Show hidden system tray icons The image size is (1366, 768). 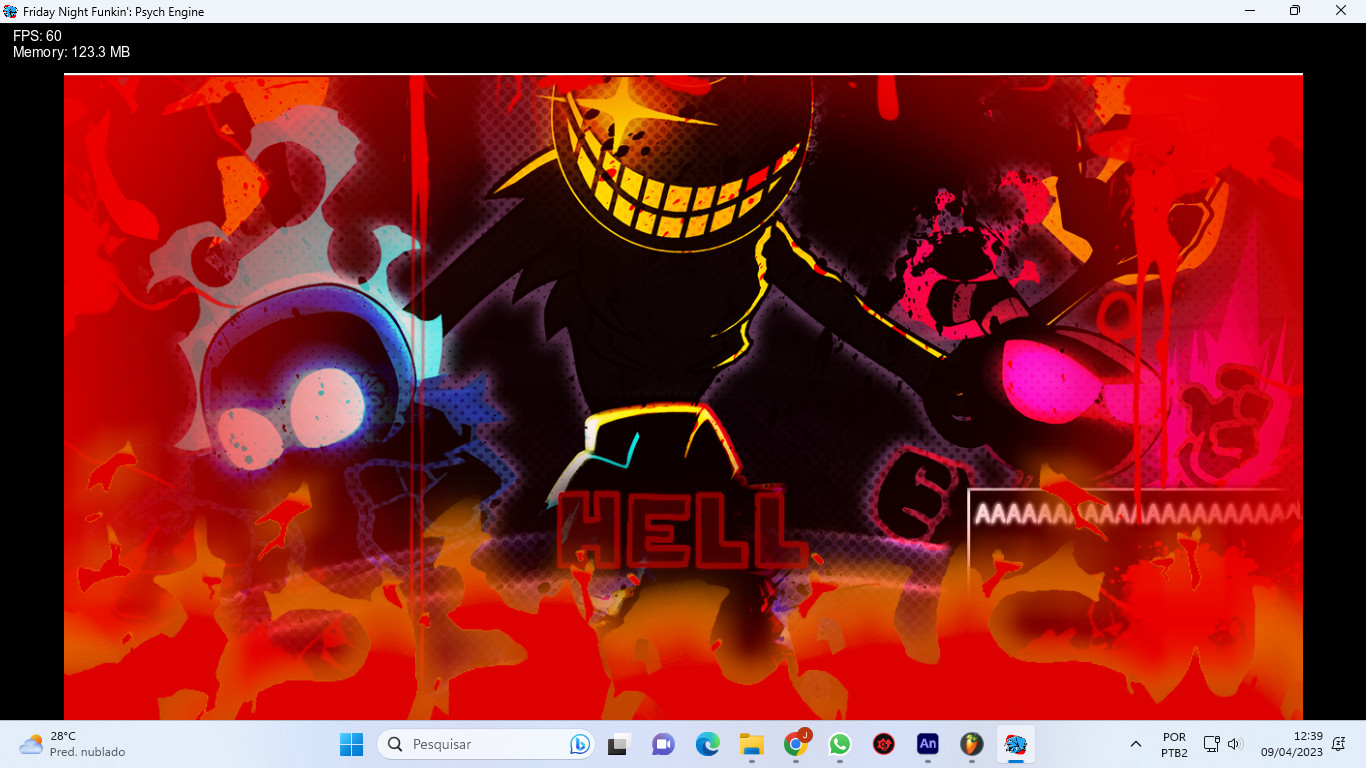(1136, 744)
